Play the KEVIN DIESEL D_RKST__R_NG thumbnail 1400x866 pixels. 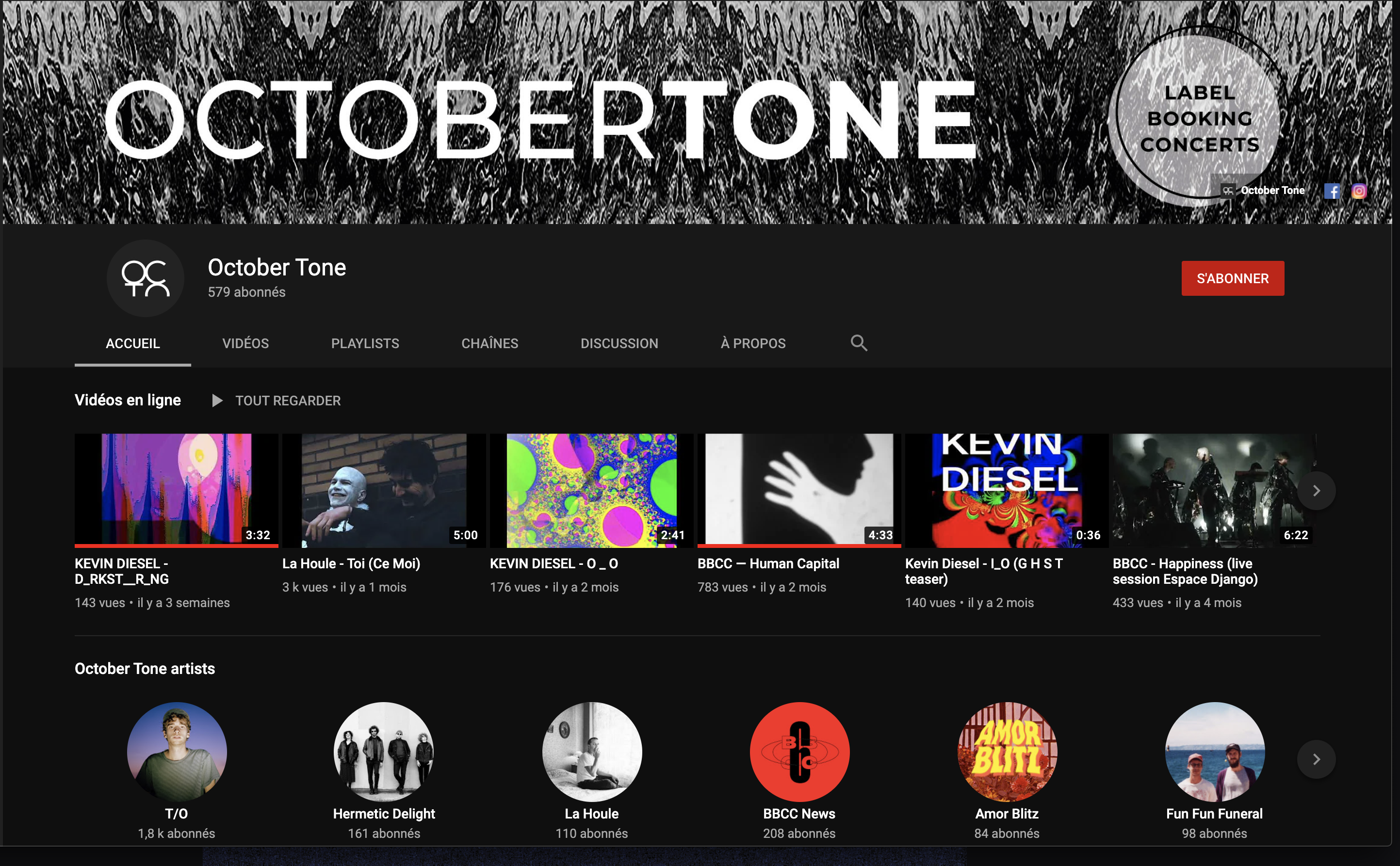coord(177,490)
